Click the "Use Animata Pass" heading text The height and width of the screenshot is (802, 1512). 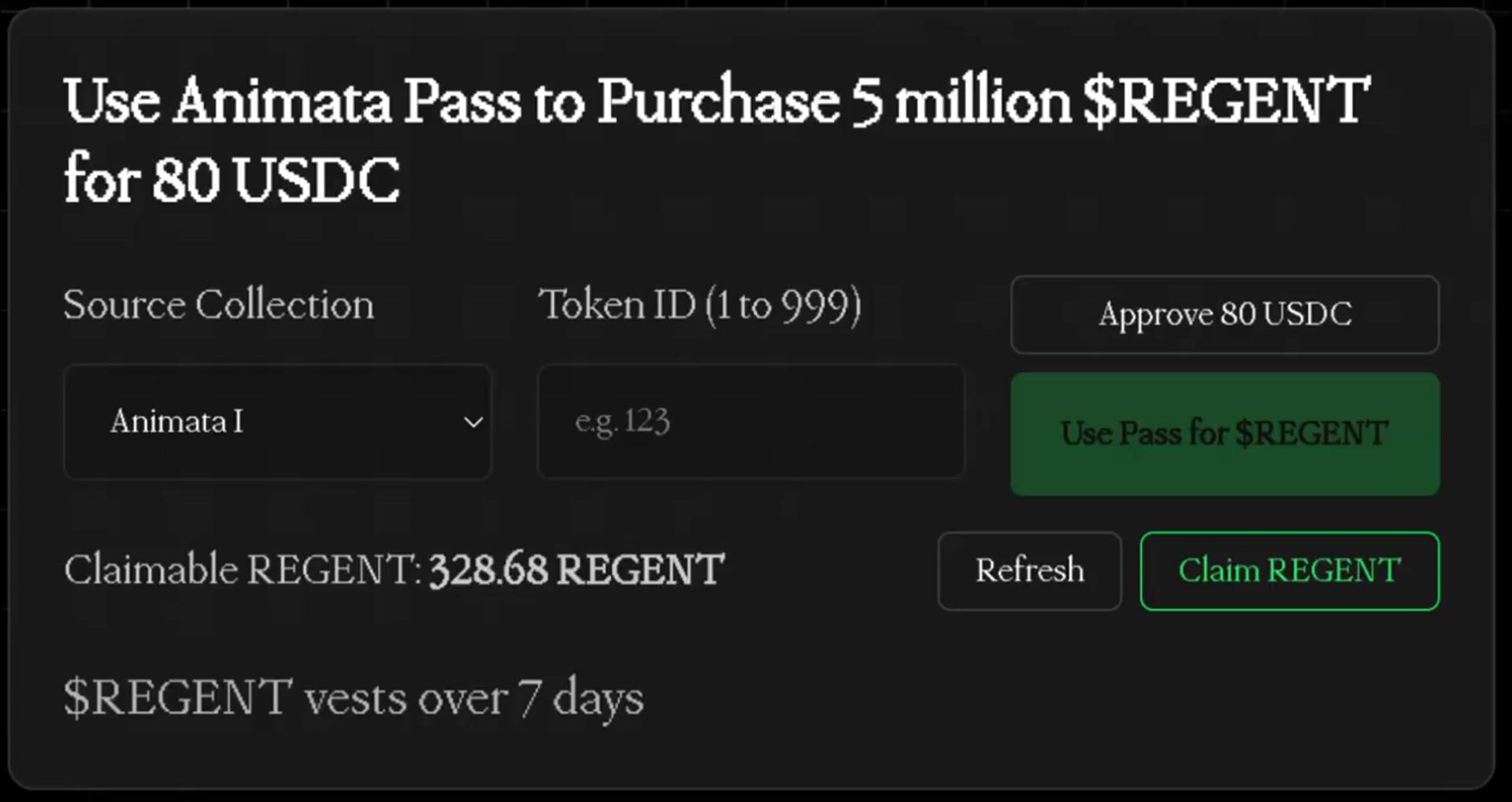293,101
